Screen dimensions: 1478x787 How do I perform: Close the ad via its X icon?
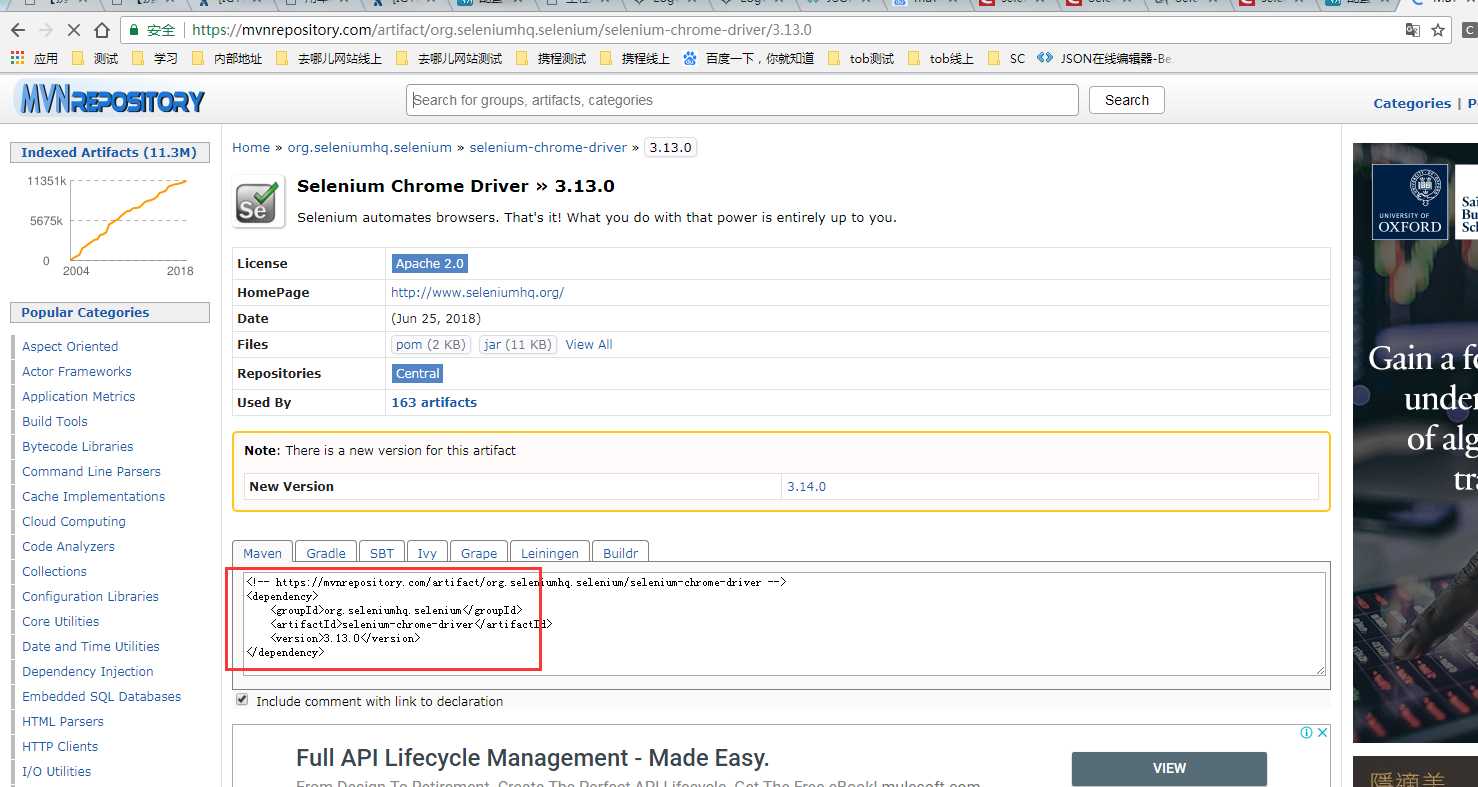pyautogui.click(x=1322, y=733)
